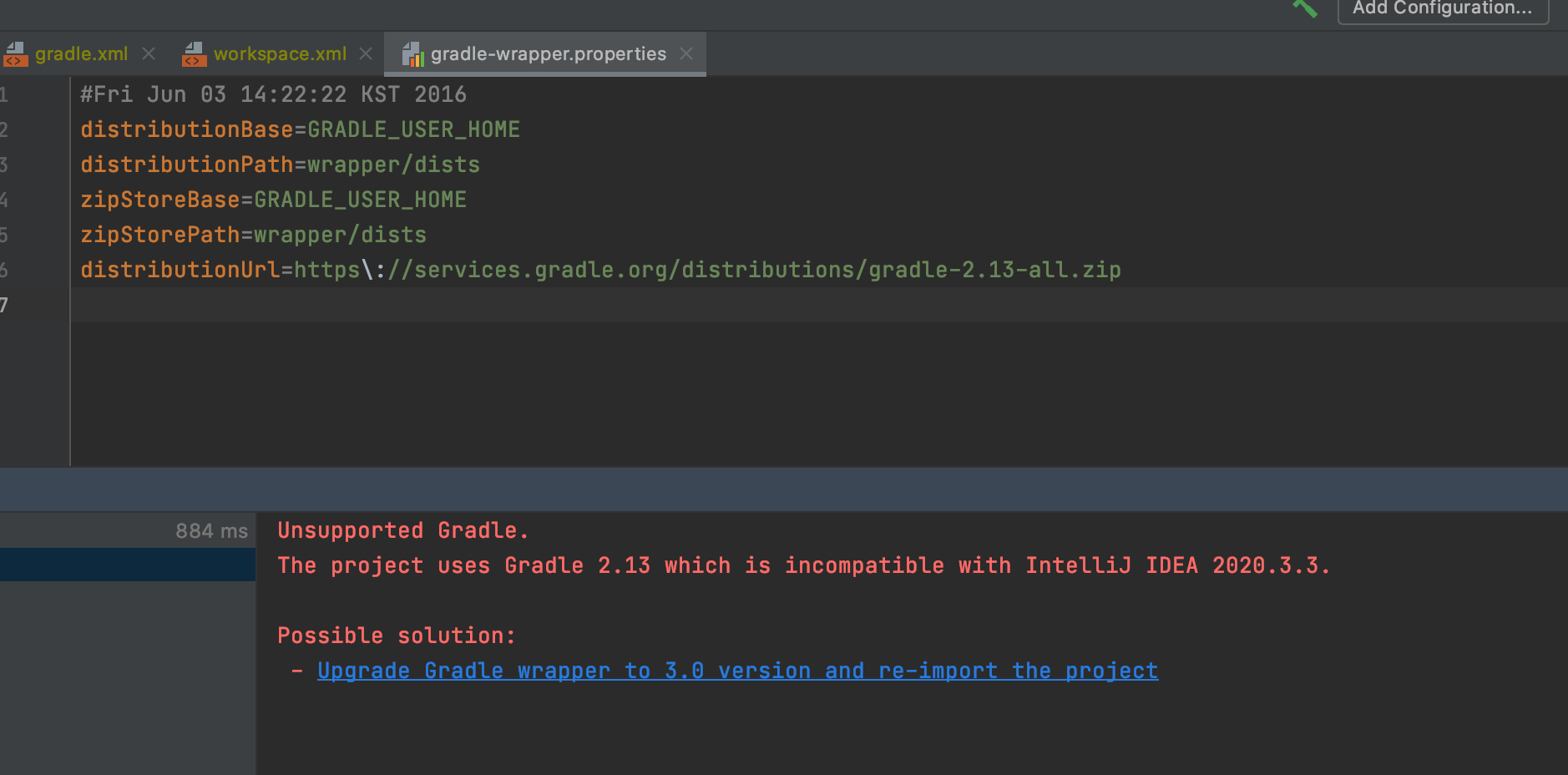Click distributionBase property key
1568x775 pixels.
point(187,129)
